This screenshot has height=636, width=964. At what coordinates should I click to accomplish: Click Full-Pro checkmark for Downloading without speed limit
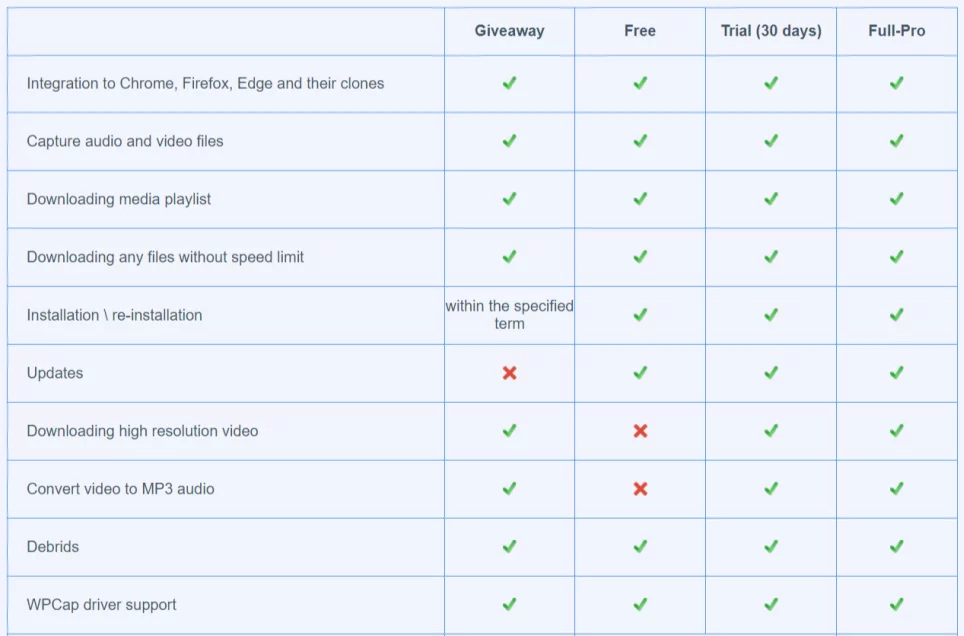[x=896, y=256]
